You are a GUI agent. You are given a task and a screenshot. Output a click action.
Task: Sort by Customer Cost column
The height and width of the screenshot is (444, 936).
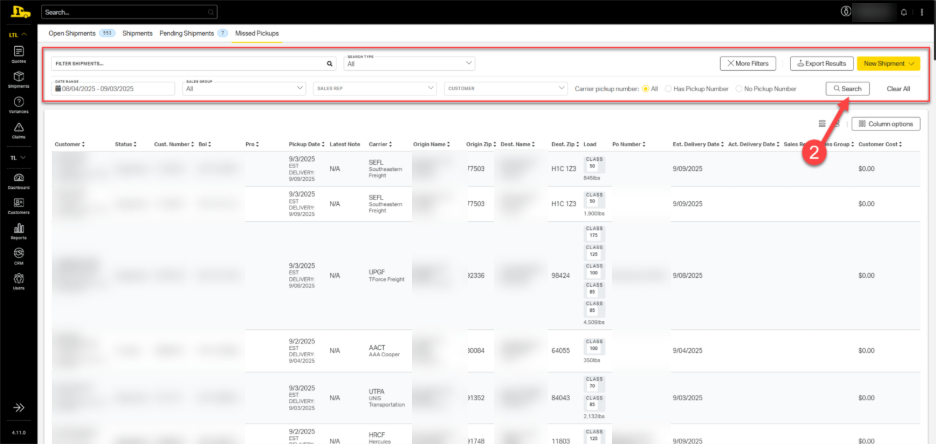pos(880,144)
